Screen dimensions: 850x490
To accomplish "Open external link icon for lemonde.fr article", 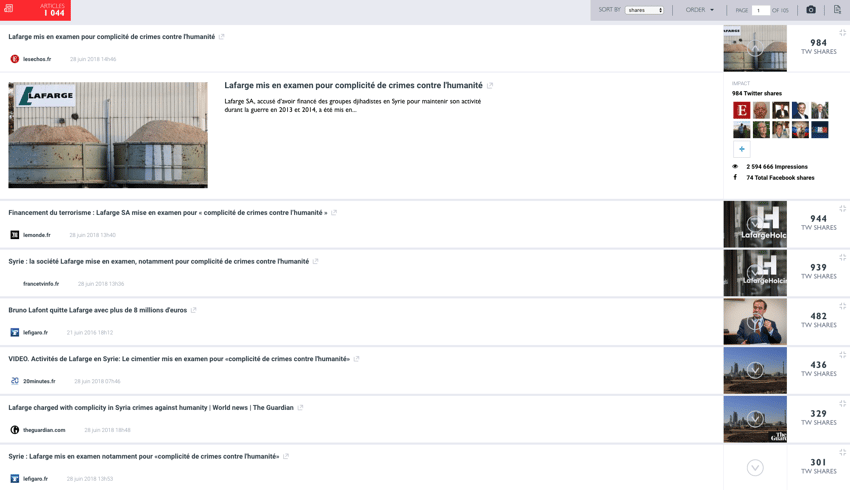I will coord(334,213).
